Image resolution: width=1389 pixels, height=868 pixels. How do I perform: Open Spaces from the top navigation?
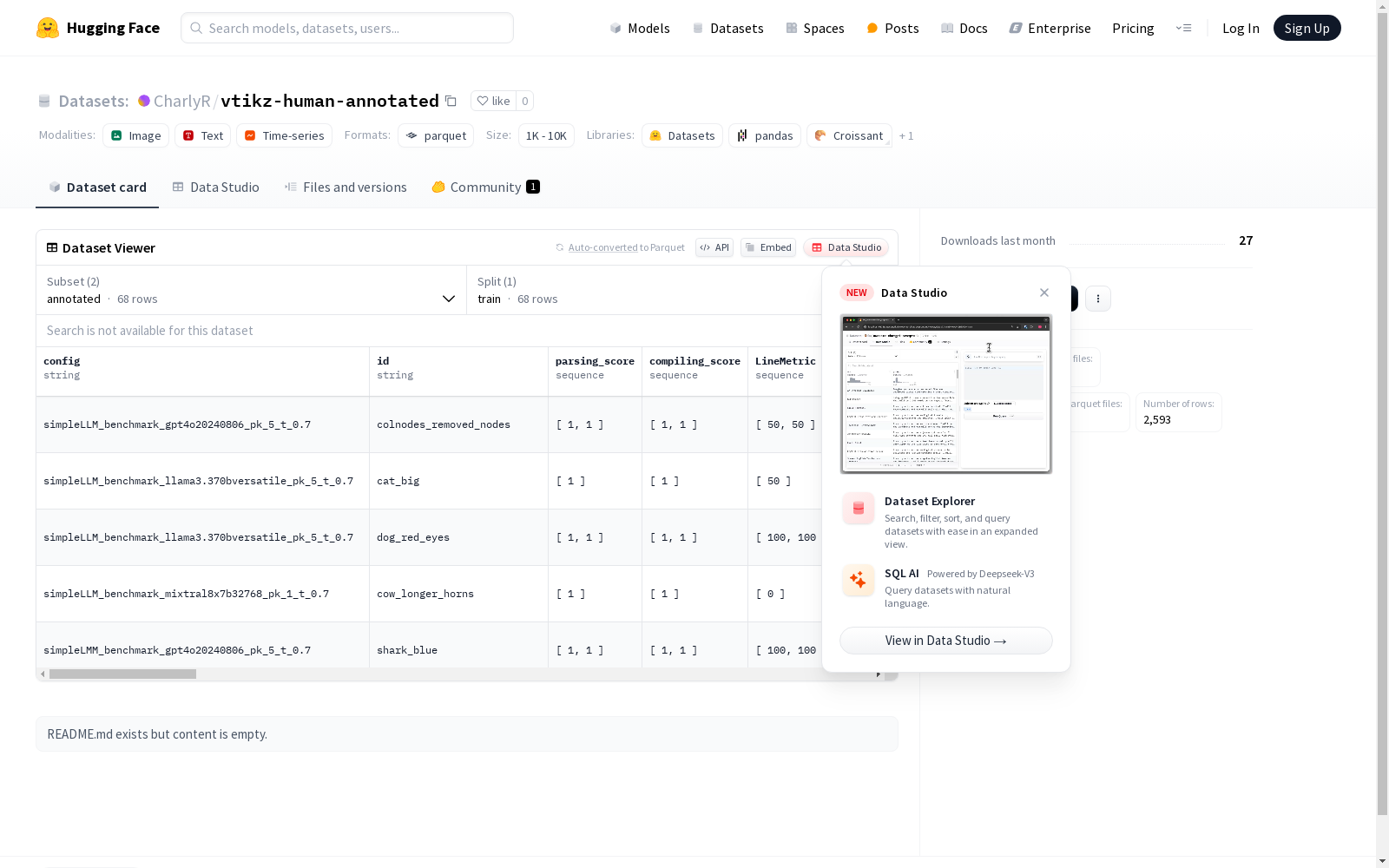point(815,28)
